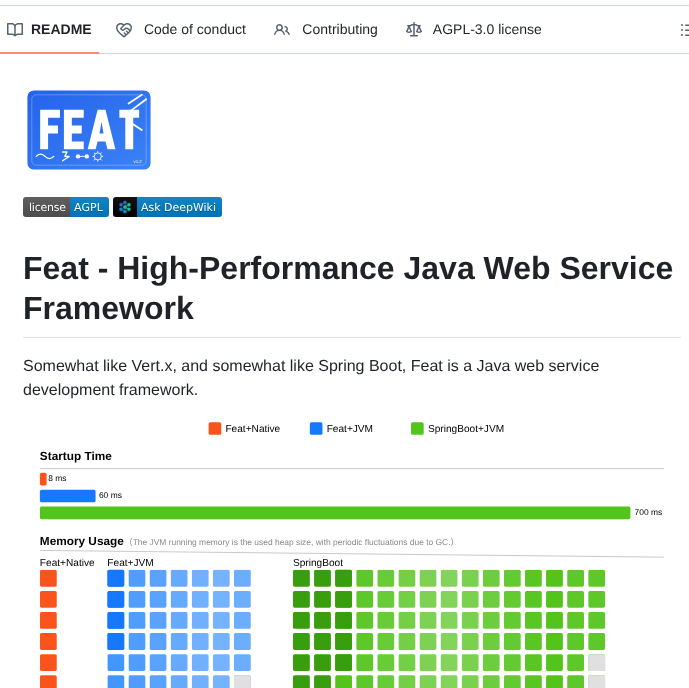
Task: Open the outline list icon at top right
Action: click(x=683, y=30)
